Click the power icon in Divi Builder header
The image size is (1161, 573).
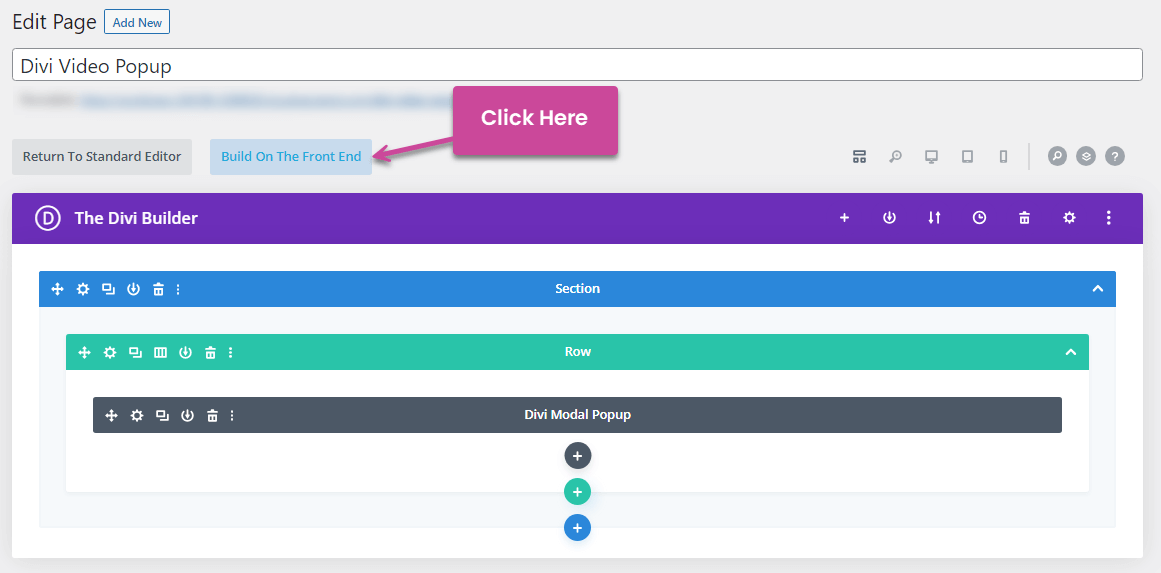click(x=889, y=218)
